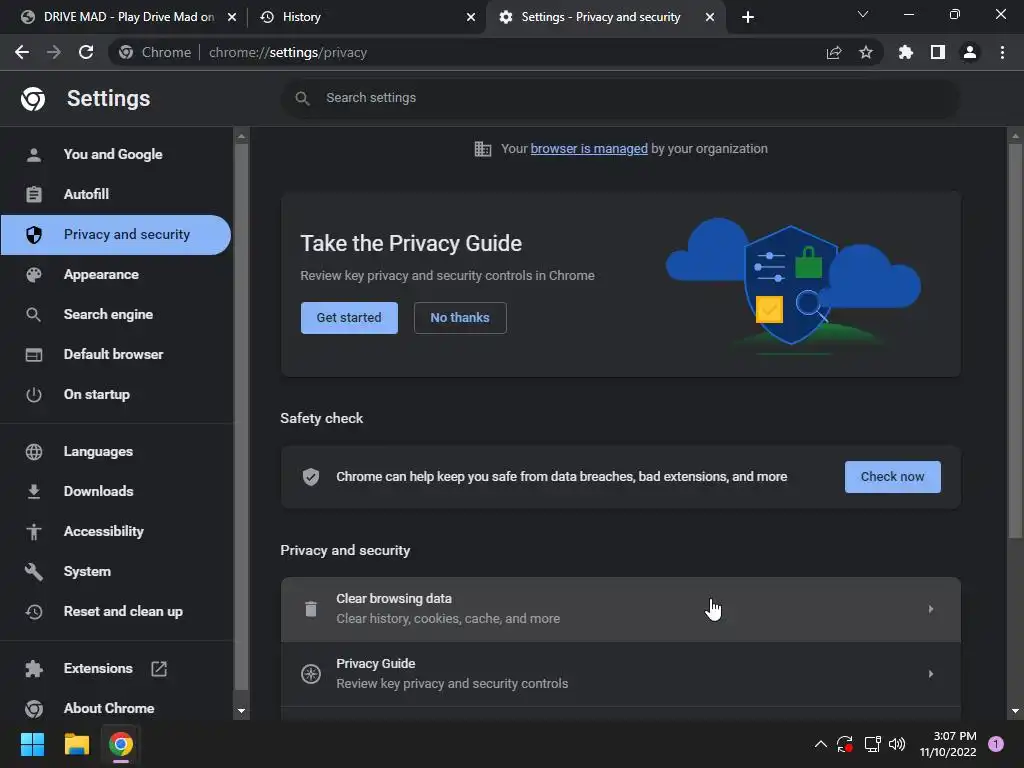This screenshot has width=1024, height=768.
Task: Run Safety check with Check now
Action: 893,477
